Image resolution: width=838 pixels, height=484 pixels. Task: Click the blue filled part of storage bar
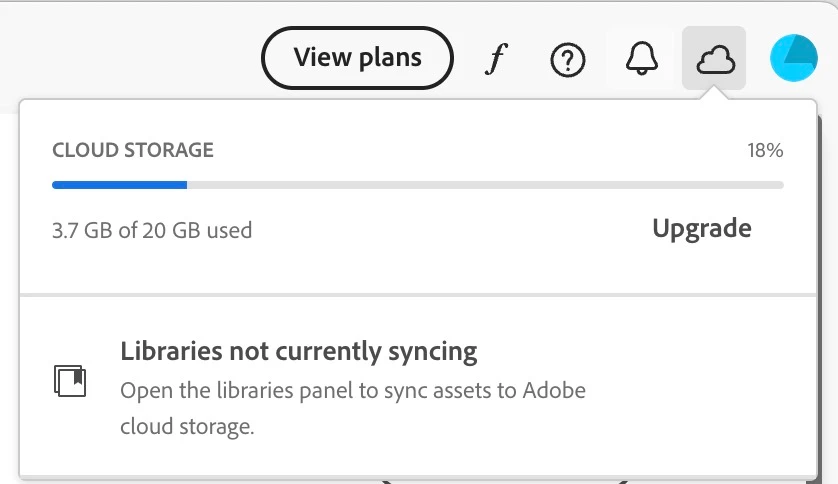(x=119, y=184)
